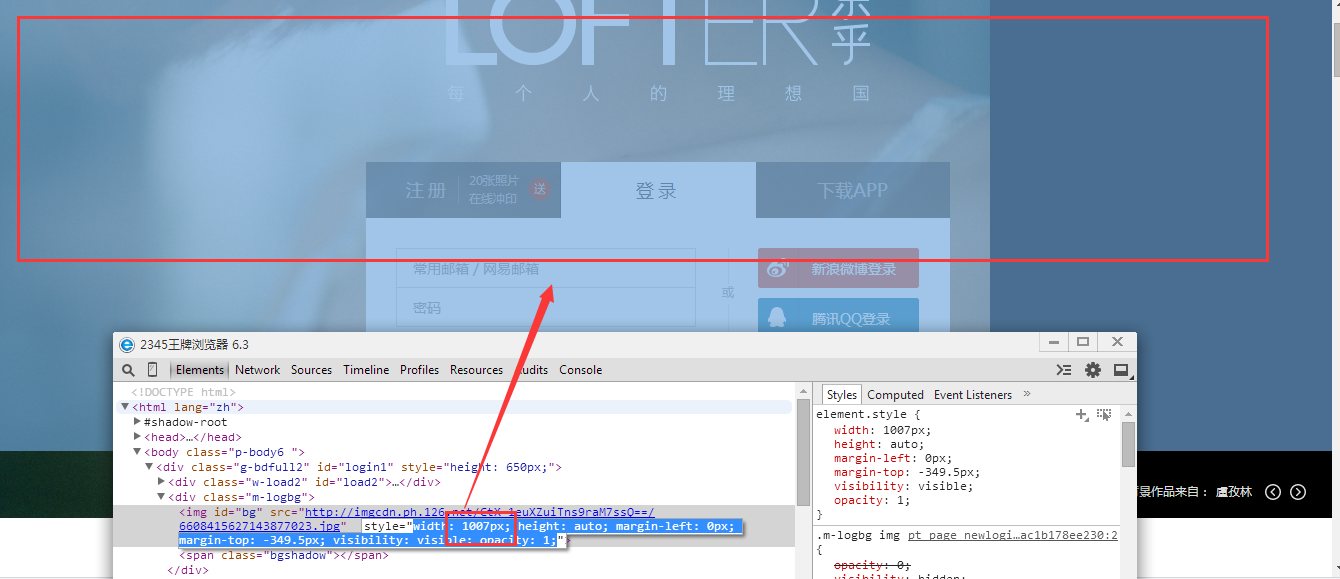Click the opacity: 1 property
Viewport: 1340px width, 579px height.
tap(874, 500)
